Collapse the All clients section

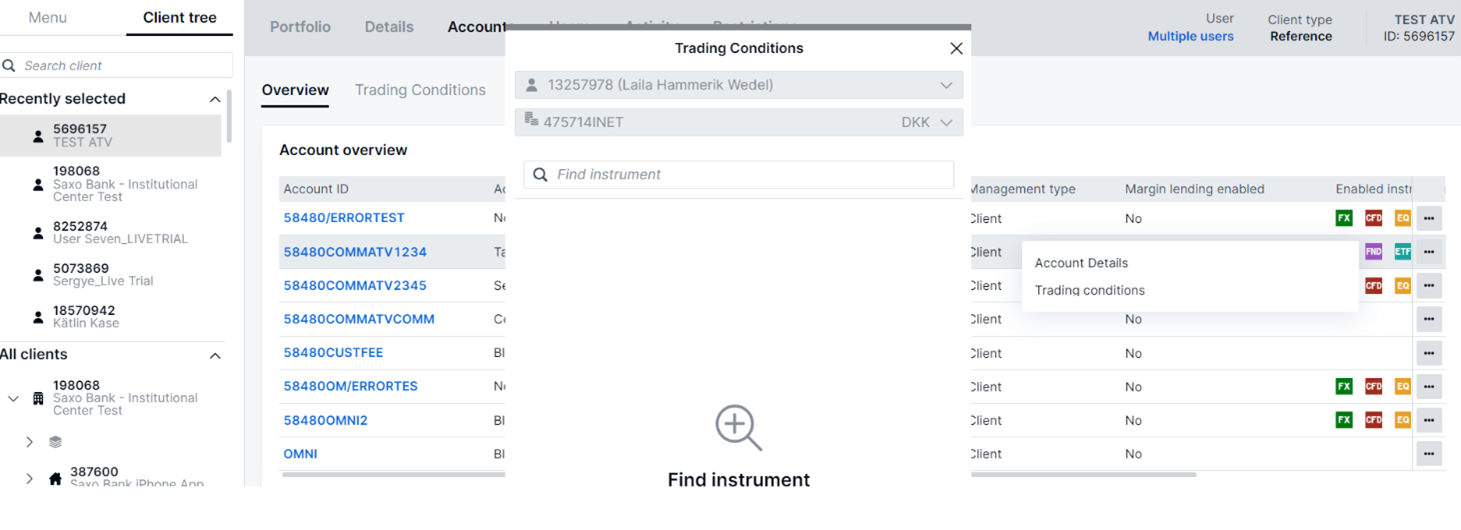click(x=214, y=355)
